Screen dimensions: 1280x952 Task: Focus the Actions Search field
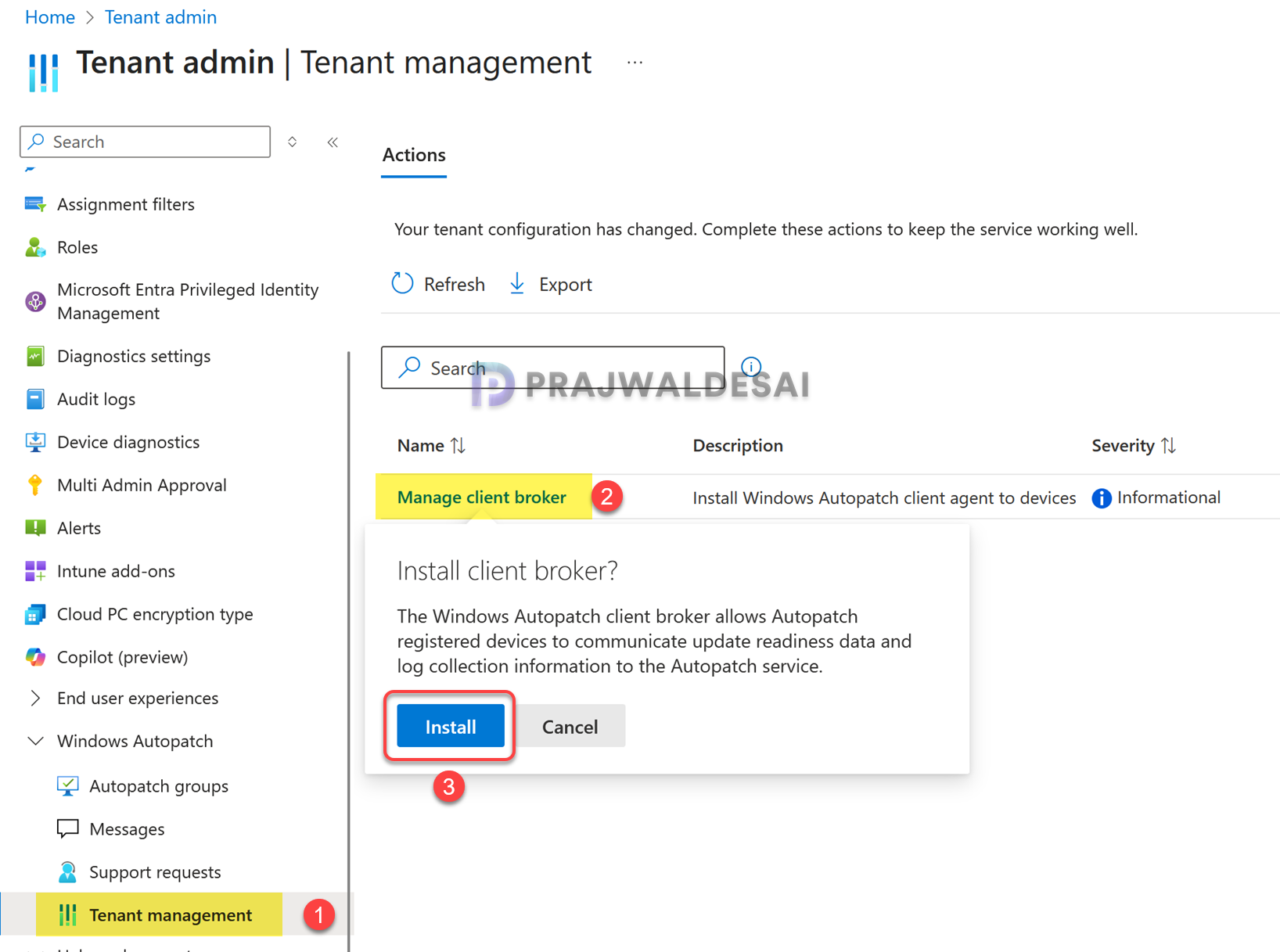[553, 367]
